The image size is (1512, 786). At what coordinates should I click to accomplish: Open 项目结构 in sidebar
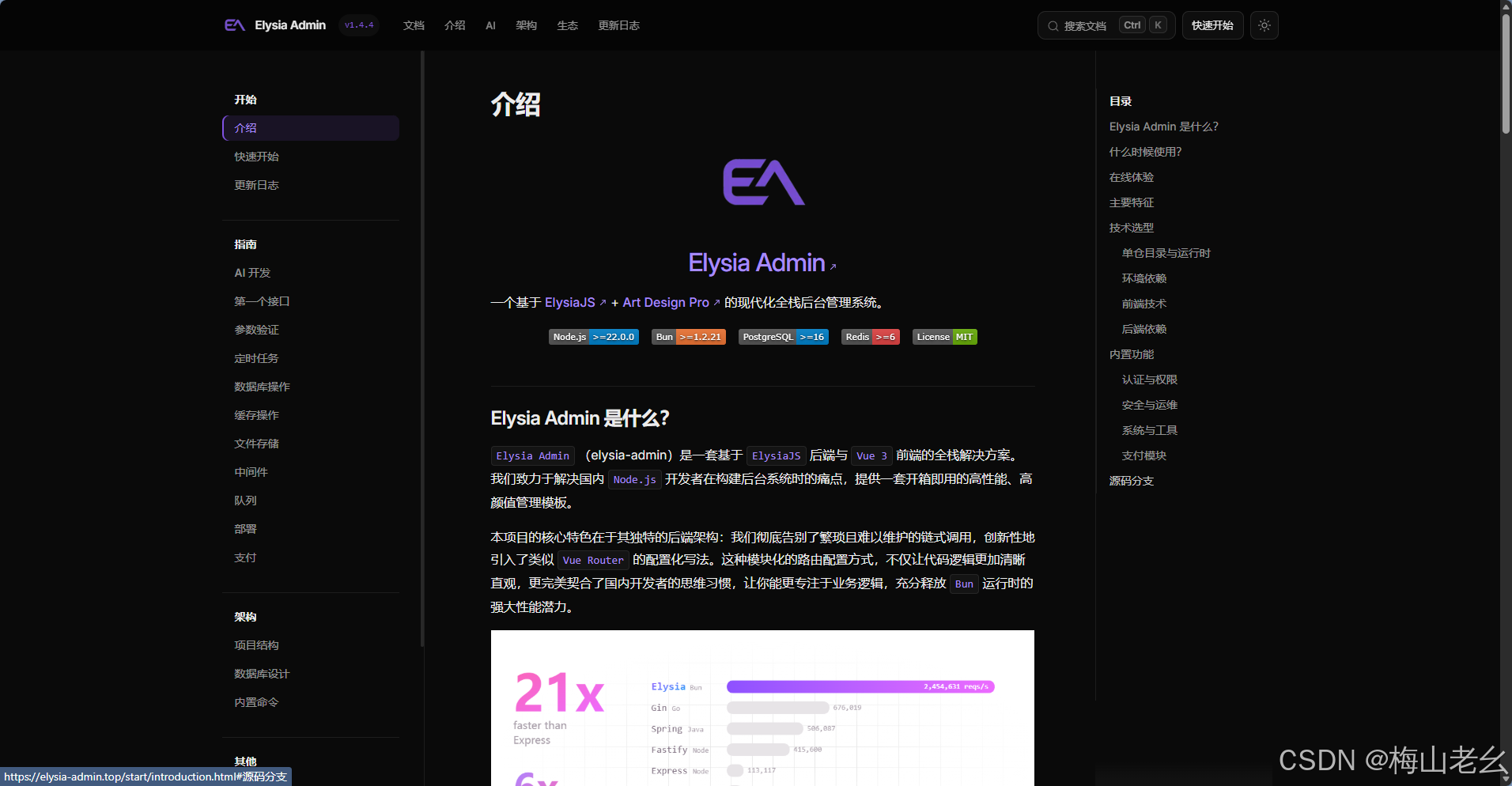click(x=256, y=645)
